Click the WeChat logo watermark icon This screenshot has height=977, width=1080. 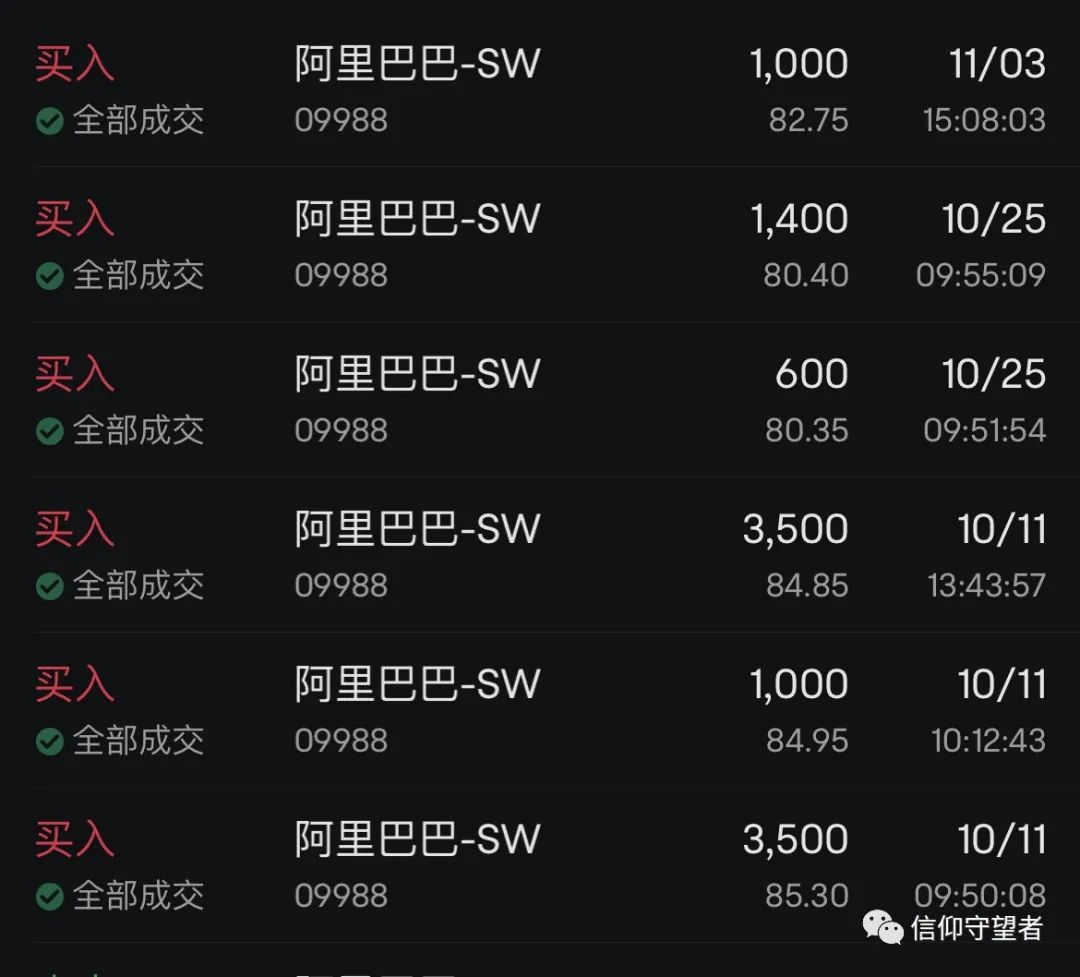point(883,927)
